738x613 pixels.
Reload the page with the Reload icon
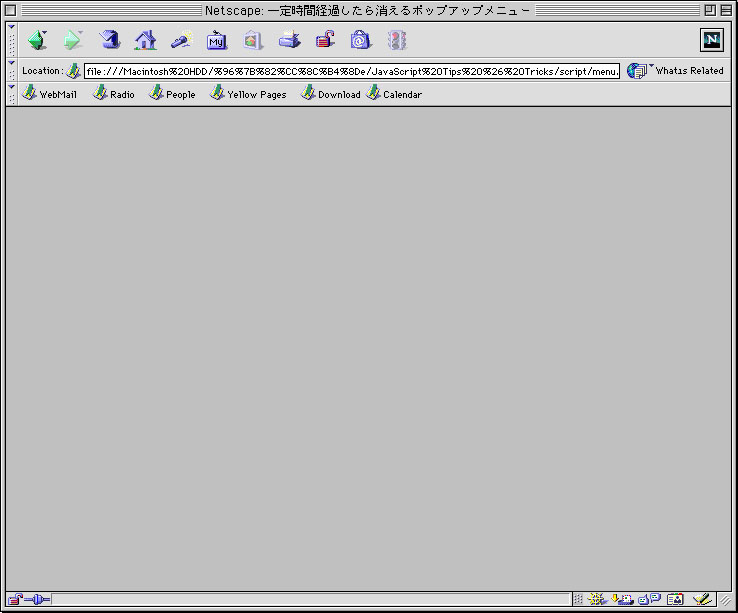tap(109, 40)
